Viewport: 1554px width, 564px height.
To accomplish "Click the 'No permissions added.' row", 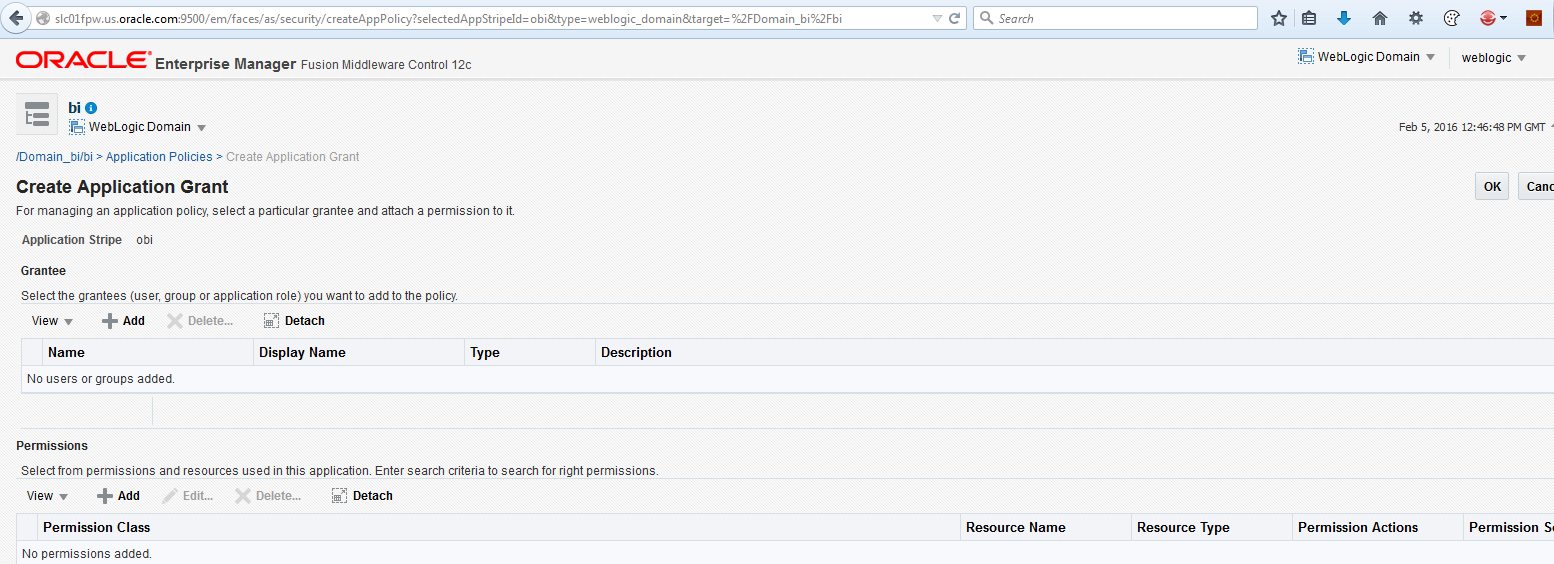I will coord(785,553).
